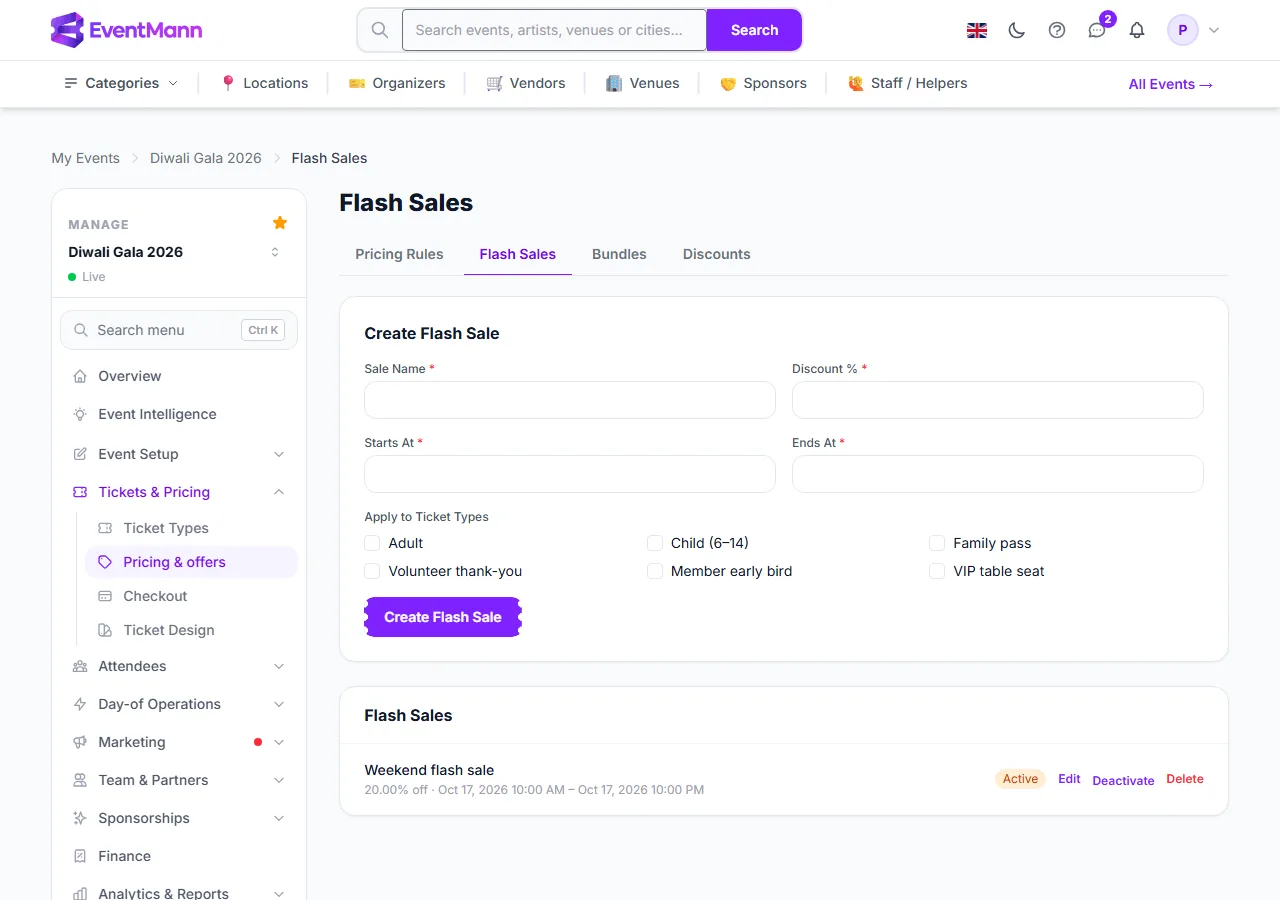1280x900 pixels.
Task: Toggle dark mode moon icon
Action: 1017,30
